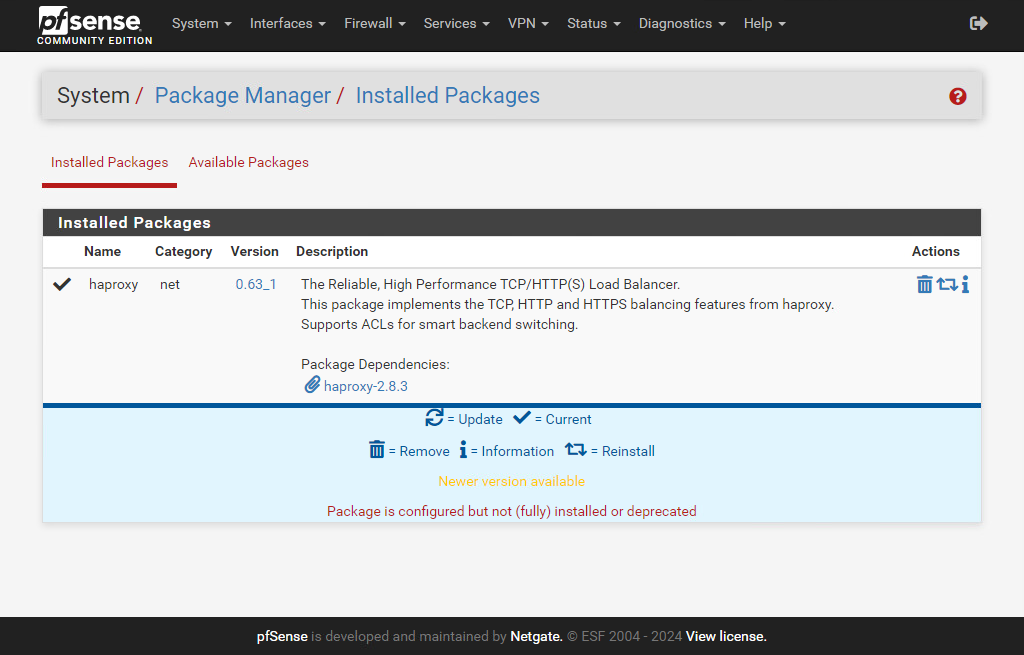Remove the haproxy package with trash icon
1024x655 pixels.
pos(924,284)
